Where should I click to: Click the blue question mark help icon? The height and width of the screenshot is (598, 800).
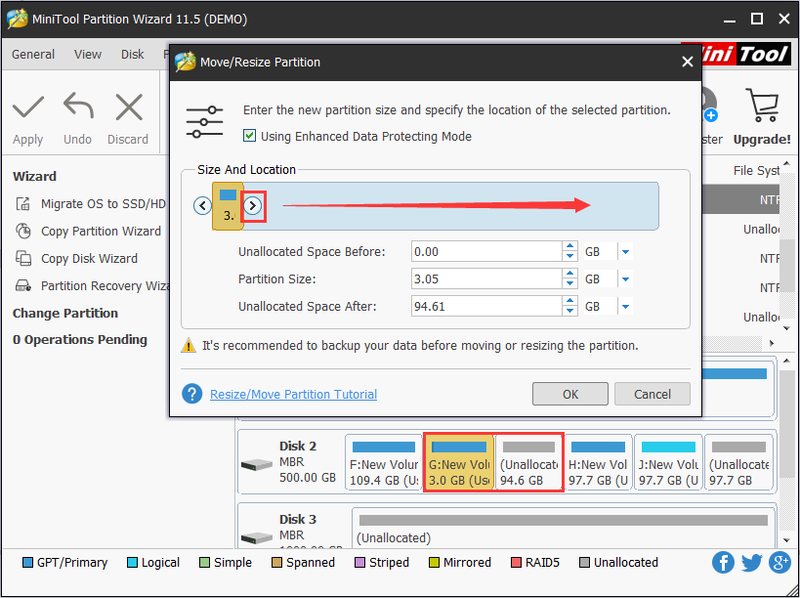(x=192, y=394)
